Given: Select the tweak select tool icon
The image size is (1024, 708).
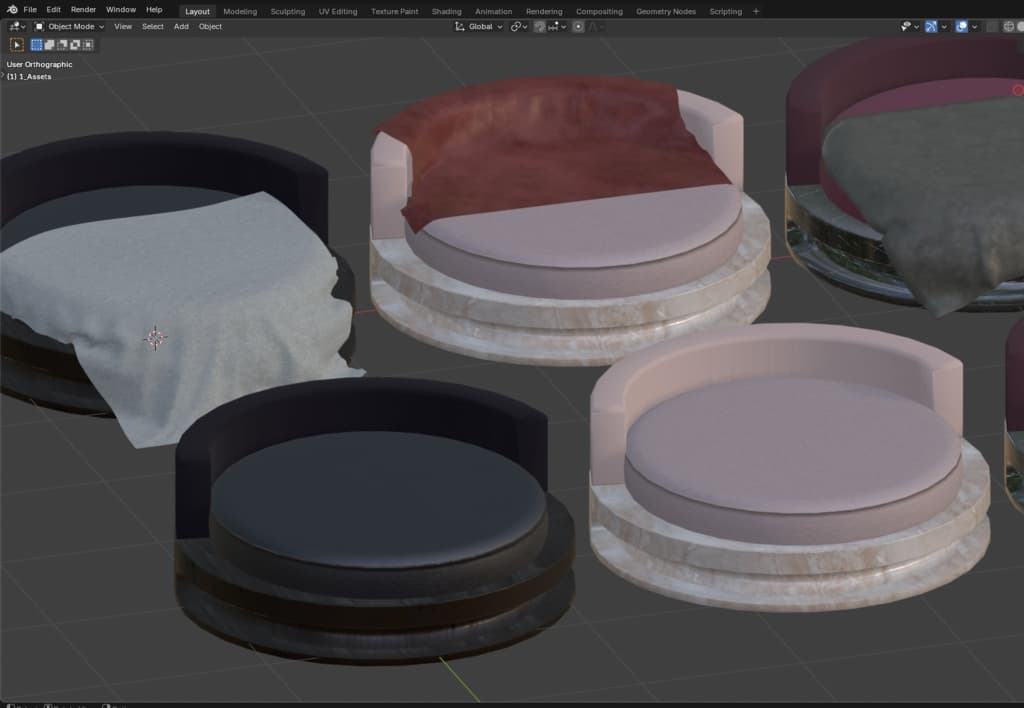Looking at the screenshot, I should pos(17,44).
